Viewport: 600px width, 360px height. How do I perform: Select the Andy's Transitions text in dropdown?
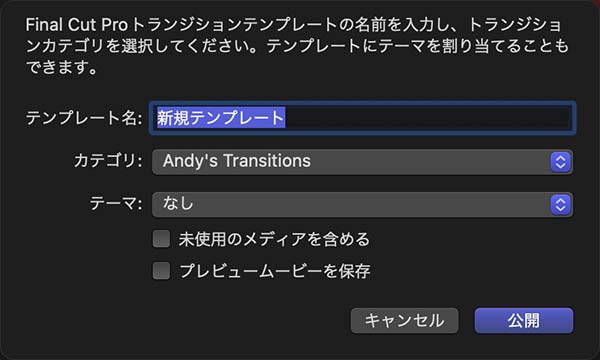pos(236,161)
